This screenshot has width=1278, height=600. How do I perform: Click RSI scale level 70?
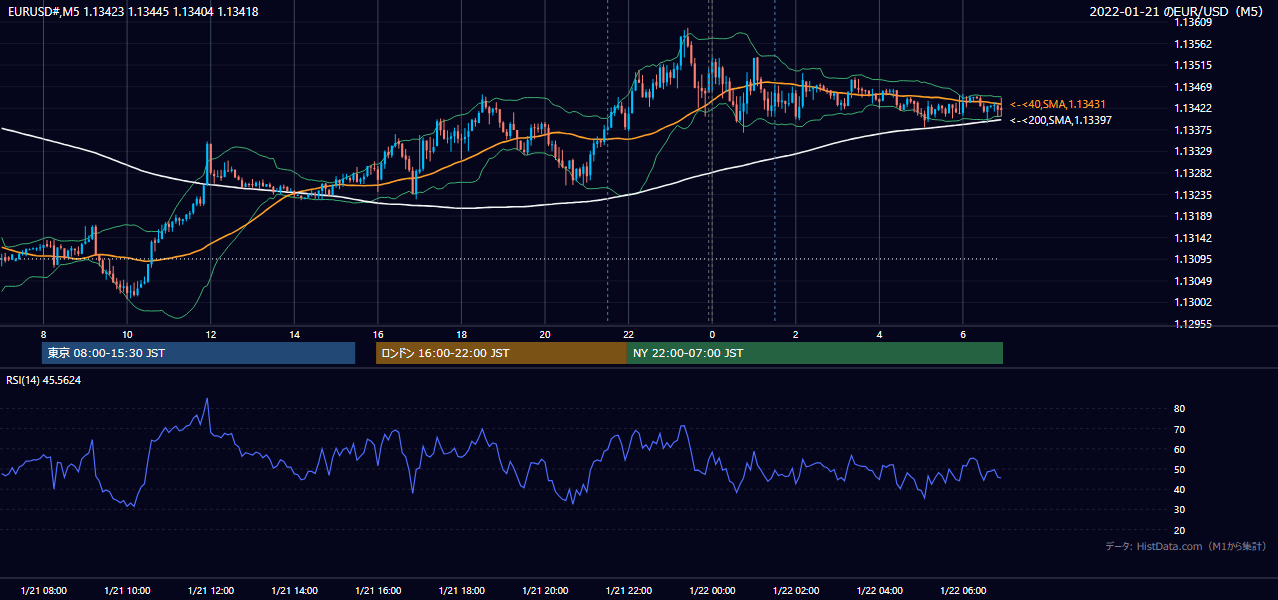[1180, 429]
